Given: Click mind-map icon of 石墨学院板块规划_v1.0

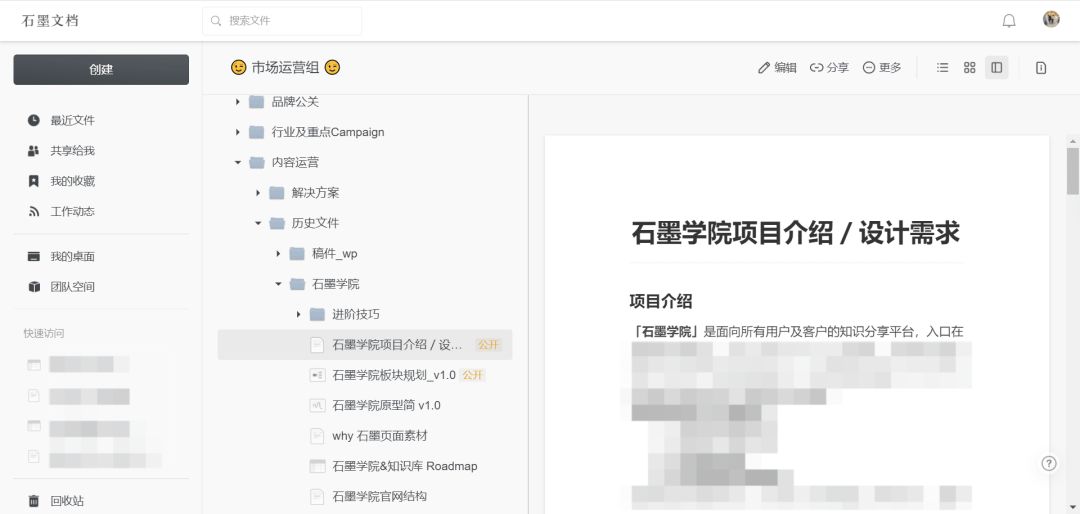Looking at the screenshot, I should click(317, 375).
